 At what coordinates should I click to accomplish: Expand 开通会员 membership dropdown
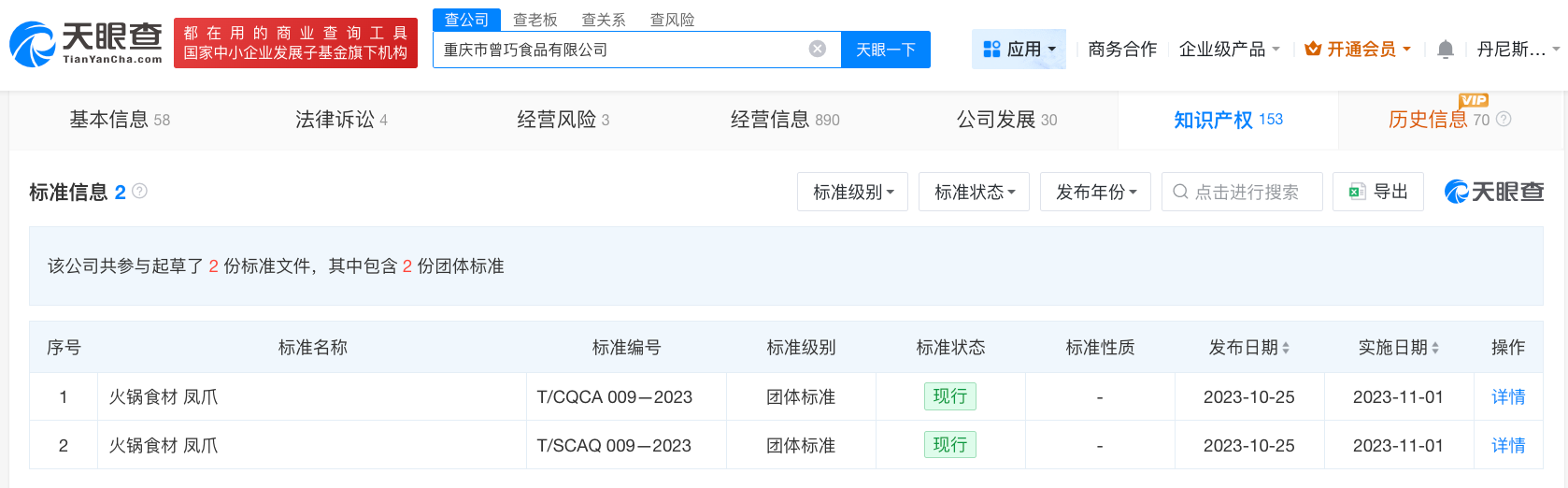(1358, 49)
